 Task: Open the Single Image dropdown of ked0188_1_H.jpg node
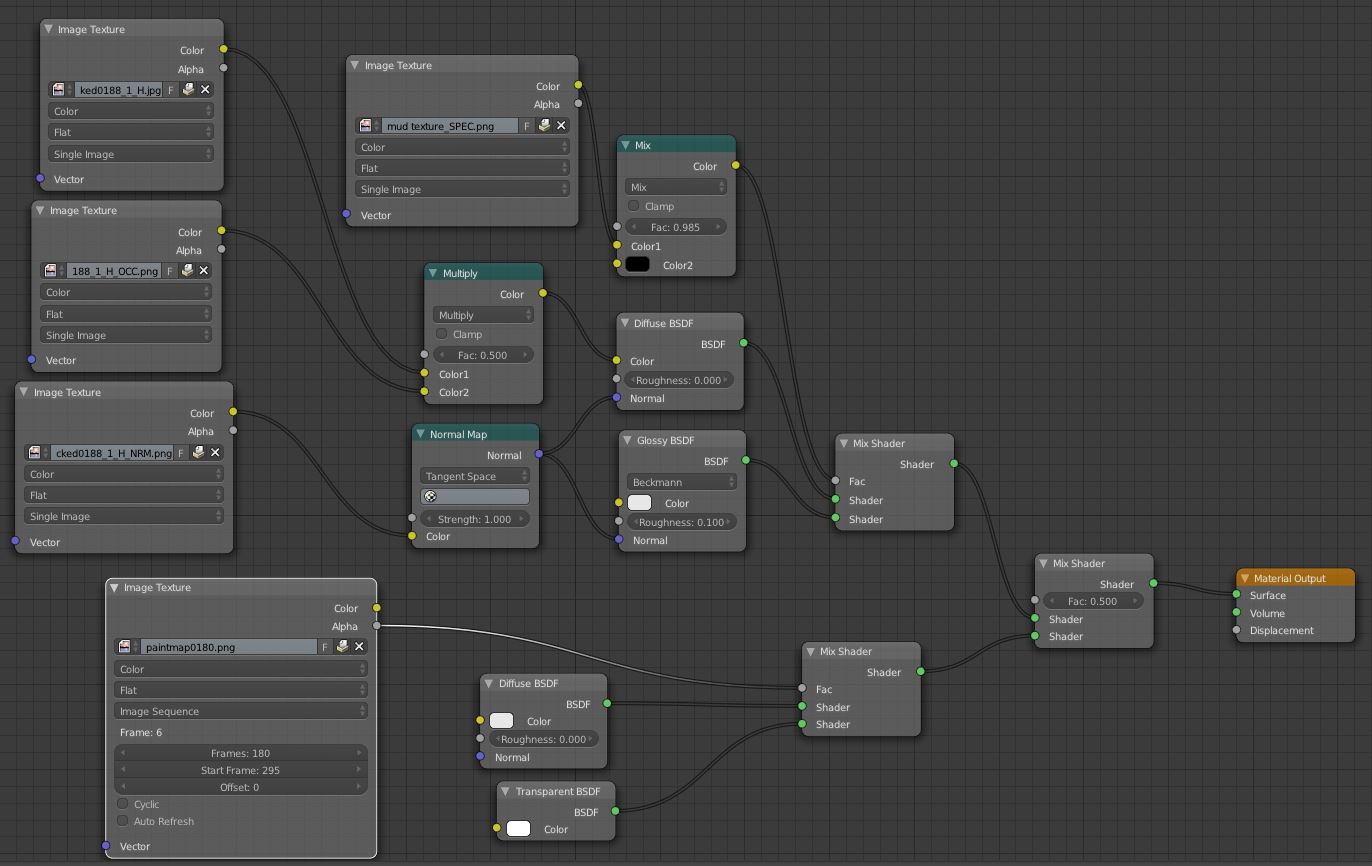(x=131, y=154)
